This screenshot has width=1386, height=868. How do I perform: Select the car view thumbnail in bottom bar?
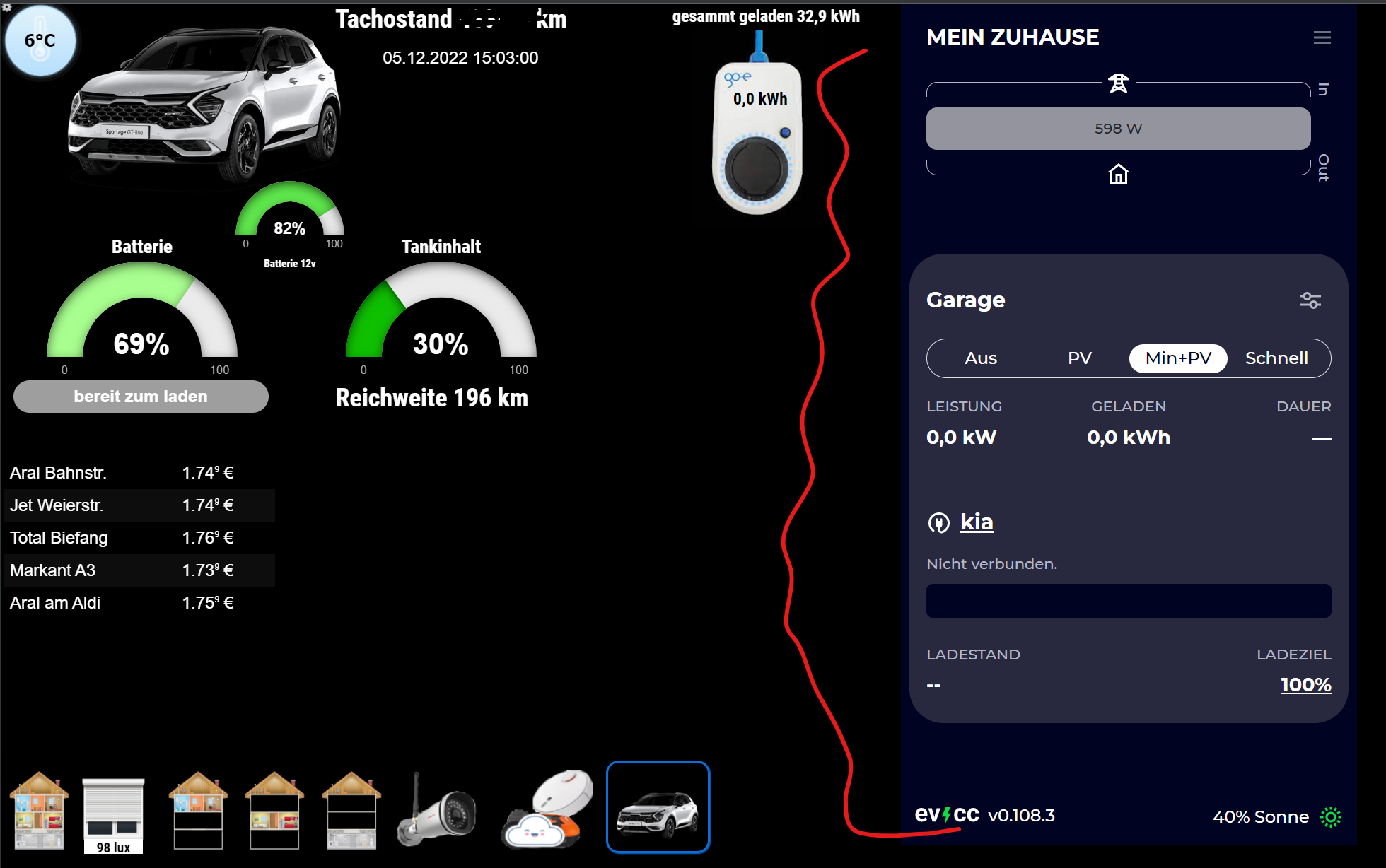[x=658, y=807]
